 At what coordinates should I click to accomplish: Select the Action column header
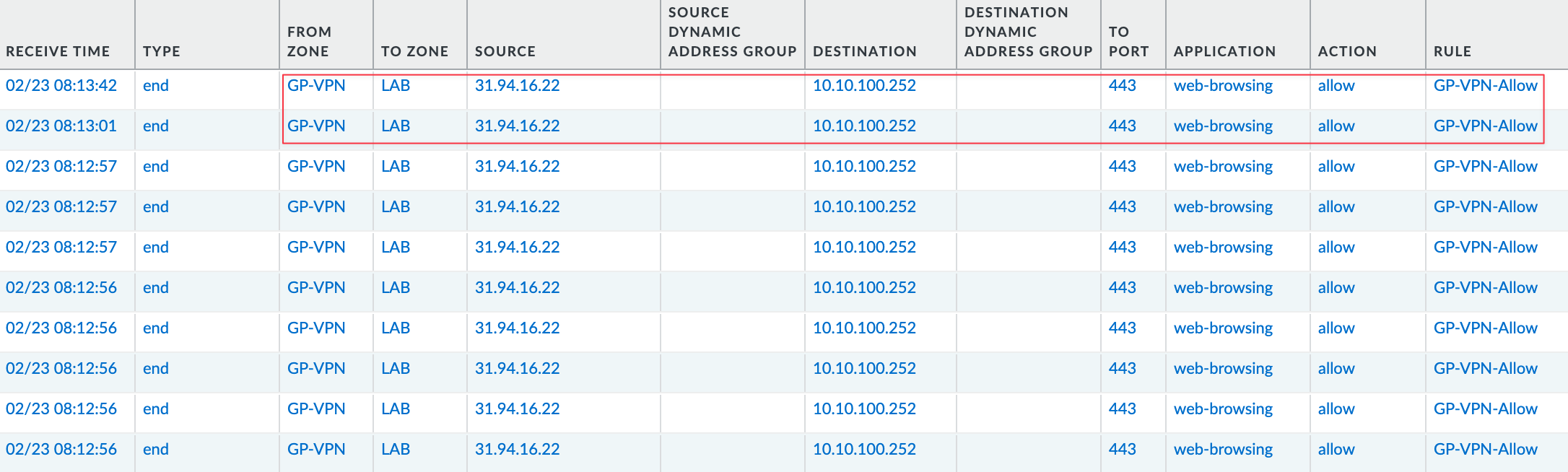[1347, 51]
